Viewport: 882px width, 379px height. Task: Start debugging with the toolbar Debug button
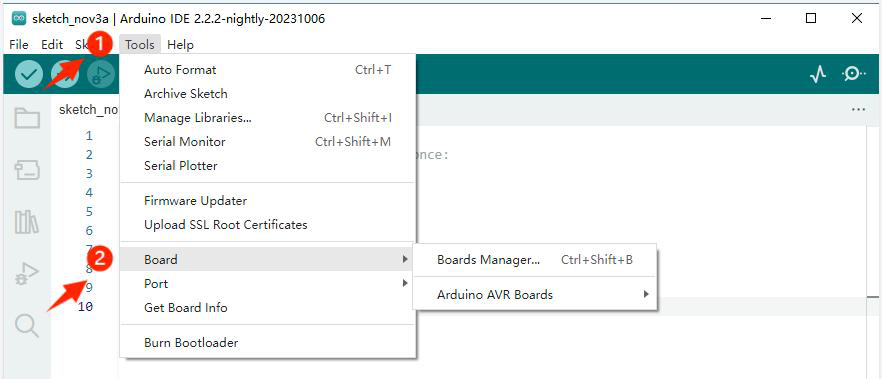pos(101,75)
